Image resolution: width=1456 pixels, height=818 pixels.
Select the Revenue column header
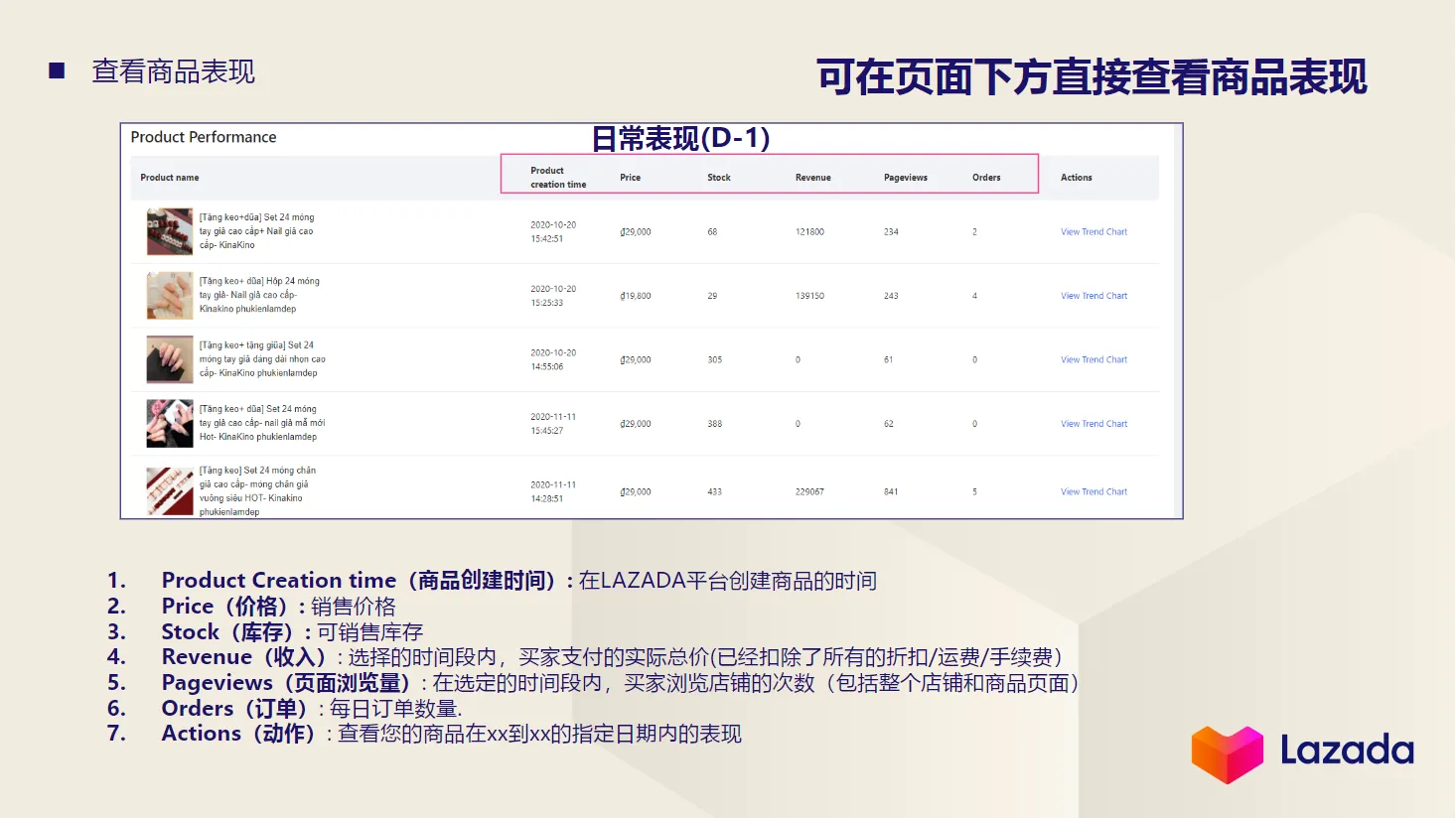(x=812, y=177)
